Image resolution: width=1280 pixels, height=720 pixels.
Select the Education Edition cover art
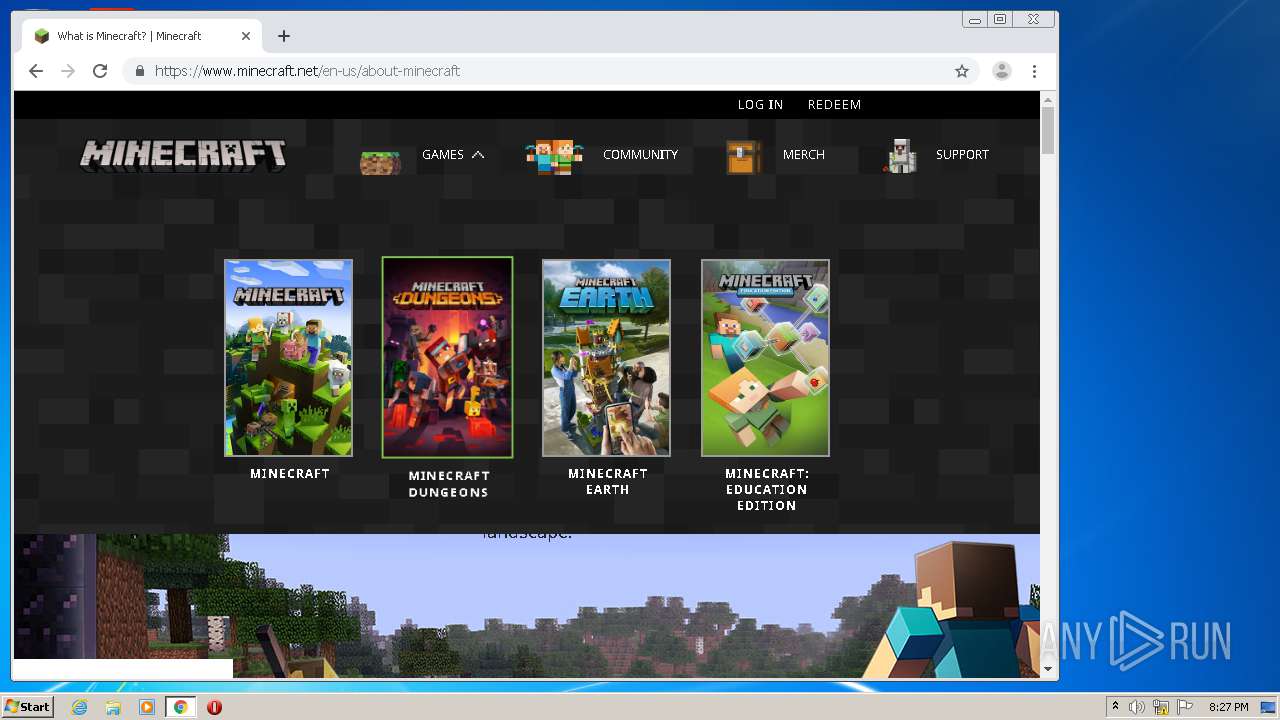765,358
